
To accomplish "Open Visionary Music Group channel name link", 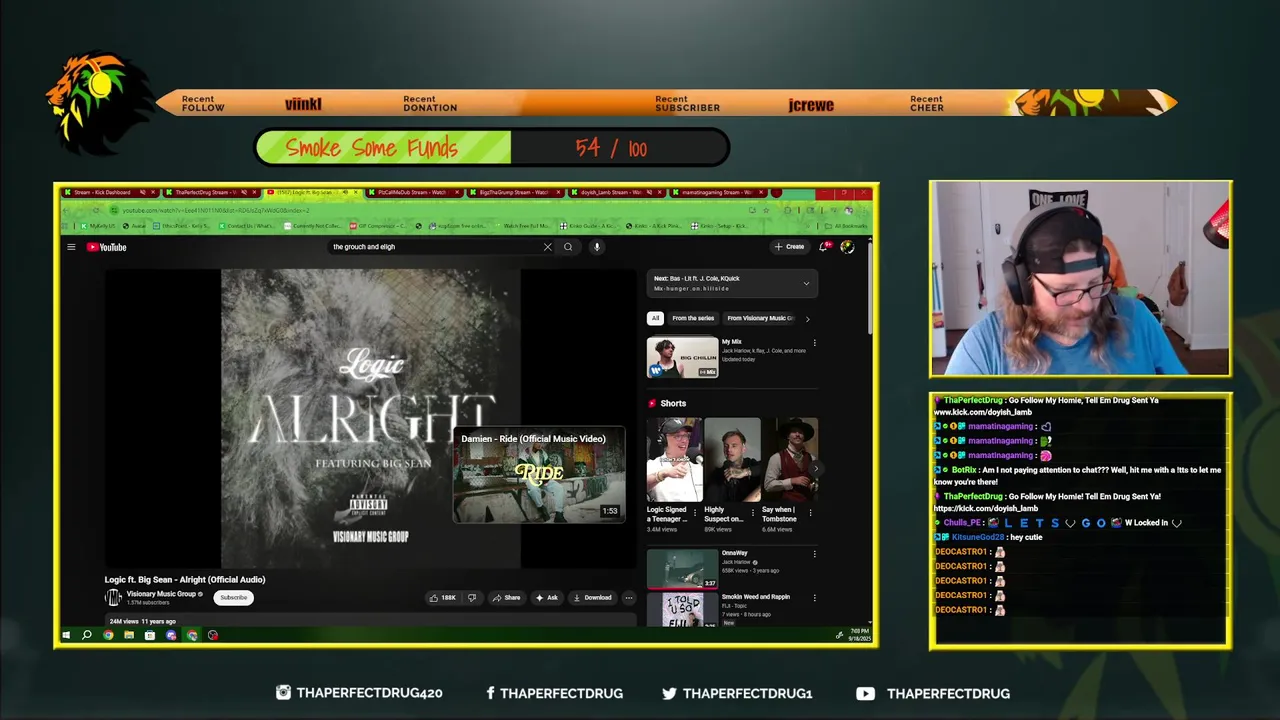I will point(161,594).
